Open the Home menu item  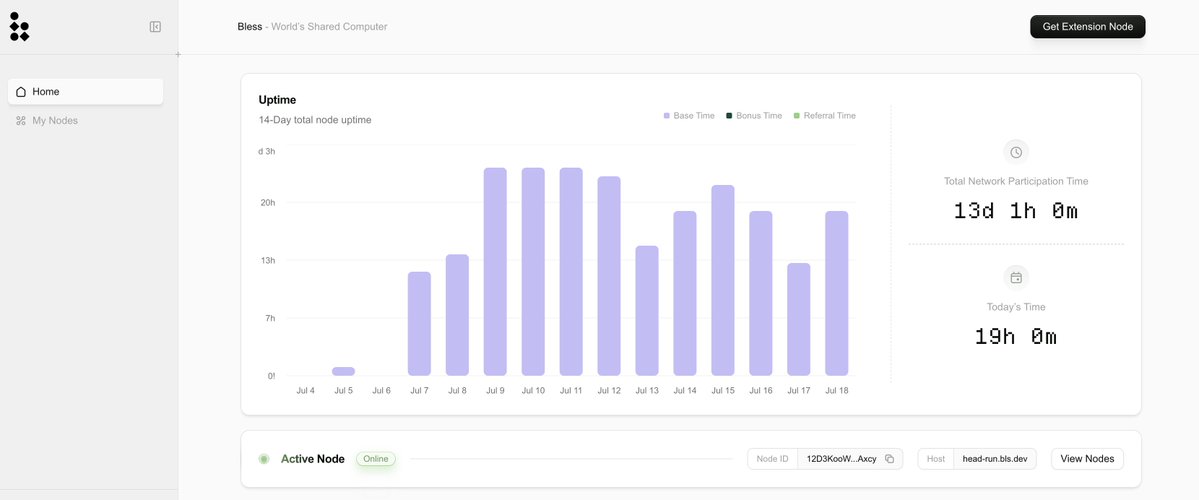86,92
